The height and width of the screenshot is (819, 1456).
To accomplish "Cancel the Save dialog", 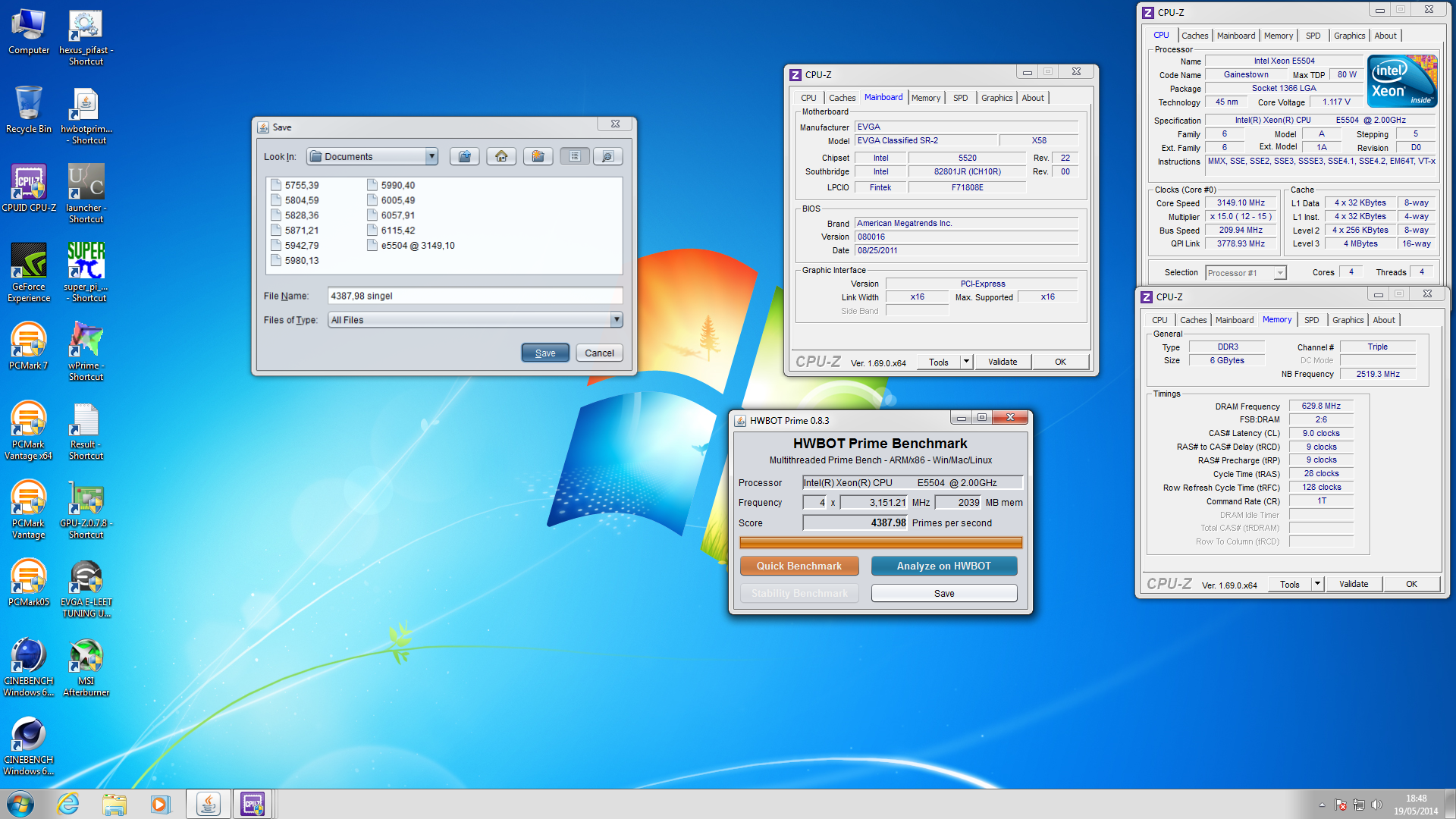I will point(599,353).
